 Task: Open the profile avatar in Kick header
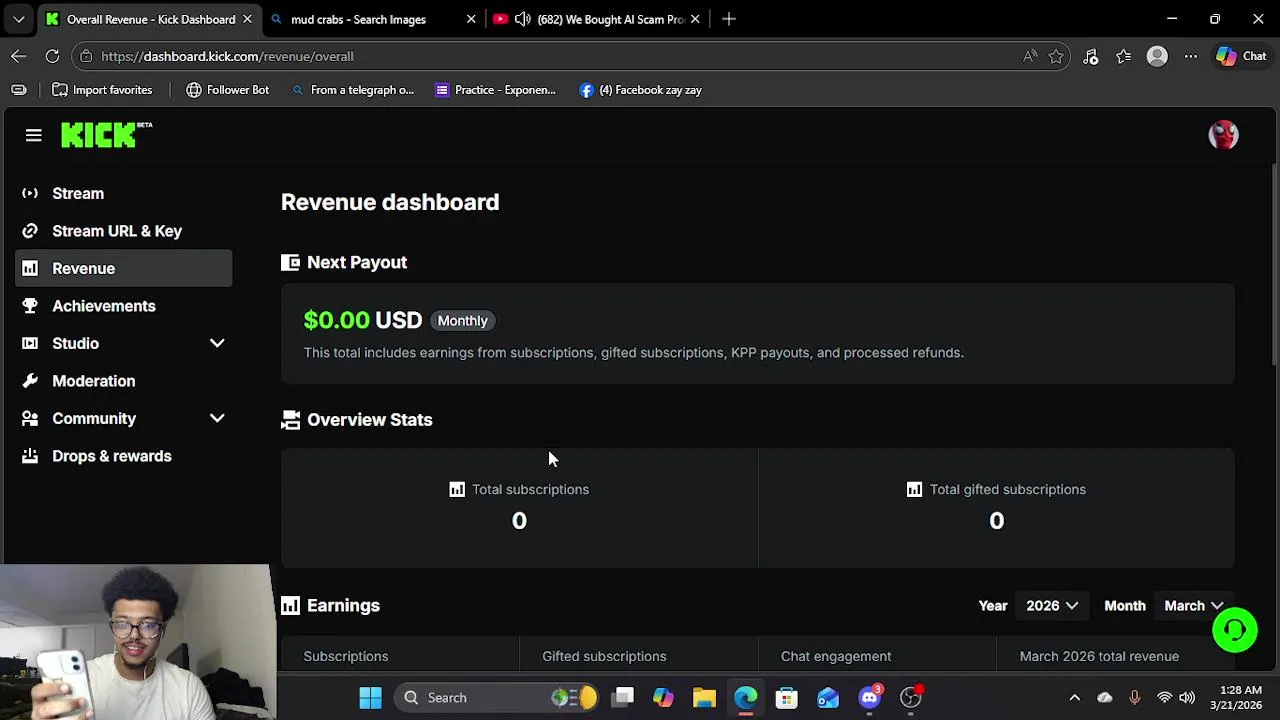point(1223,135)
